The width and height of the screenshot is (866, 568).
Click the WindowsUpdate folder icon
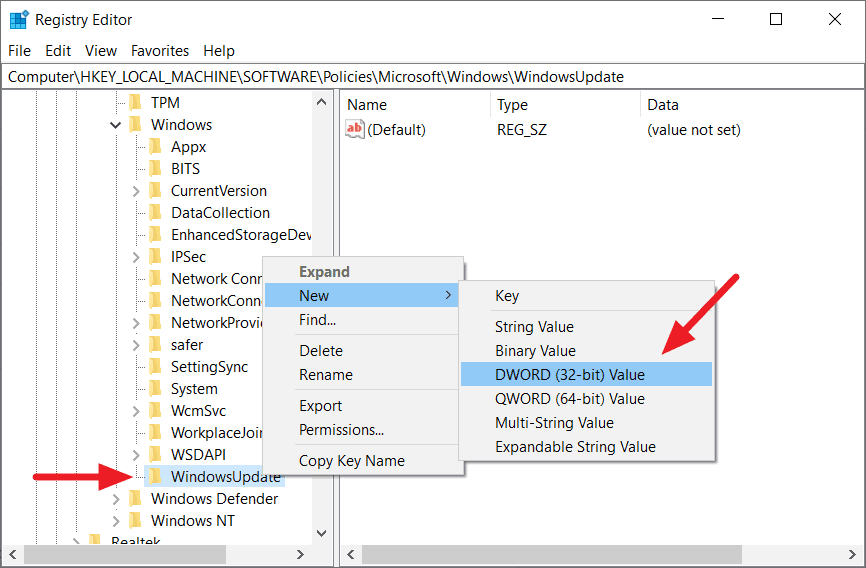point(155,476)
